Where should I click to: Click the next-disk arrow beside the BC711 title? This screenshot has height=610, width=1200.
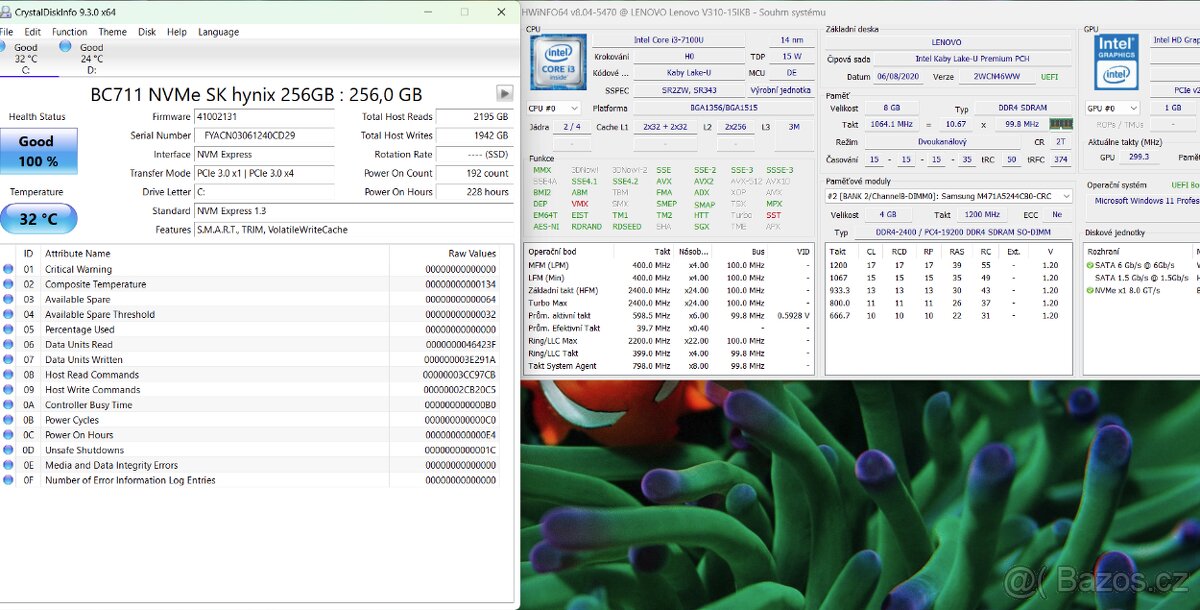click(x=505, y=93)
